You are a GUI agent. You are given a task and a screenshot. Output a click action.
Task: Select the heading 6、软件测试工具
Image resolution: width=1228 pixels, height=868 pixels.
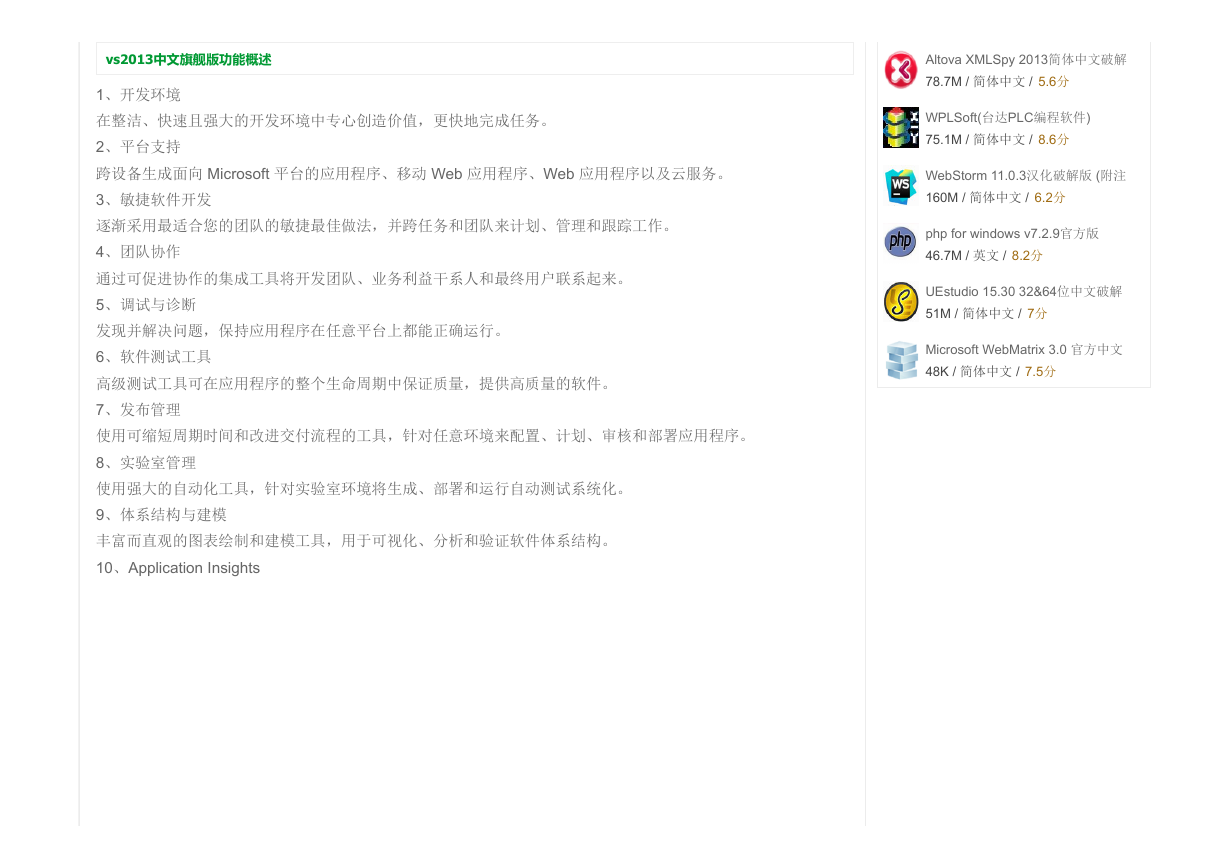(154, 357)
